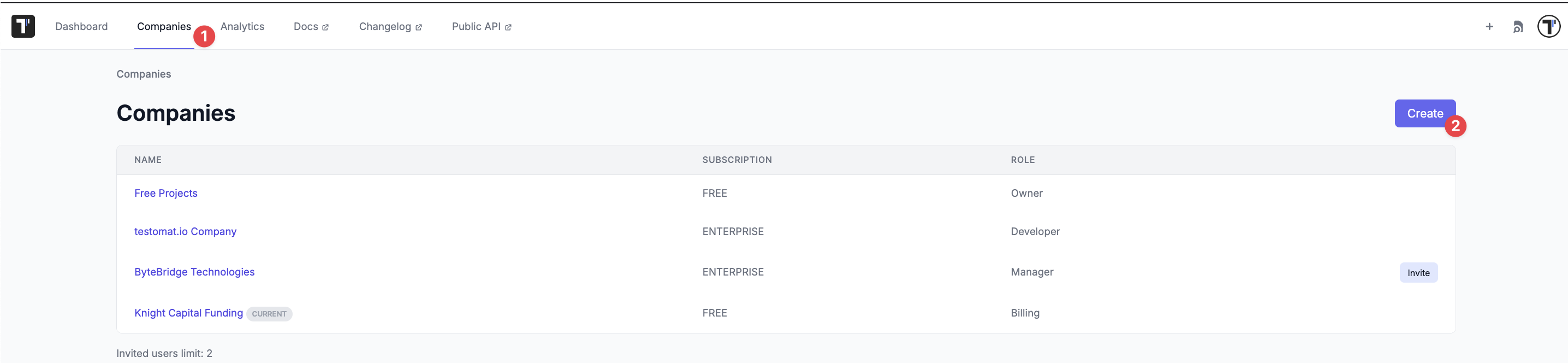
Task: Open the document search icon in the header
Action: (x=1518, y=27)
